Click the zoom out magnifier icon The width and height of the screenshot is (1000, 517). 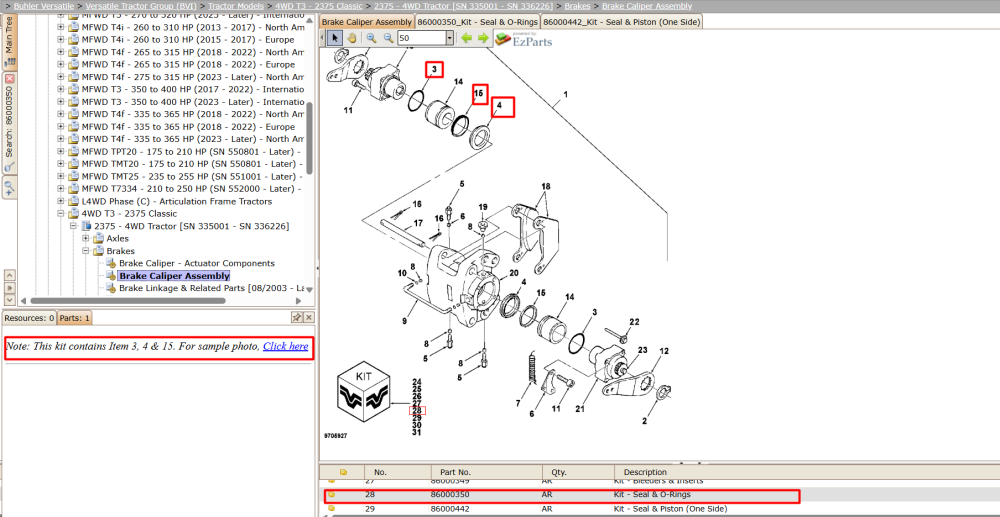[x=388, y=38]
